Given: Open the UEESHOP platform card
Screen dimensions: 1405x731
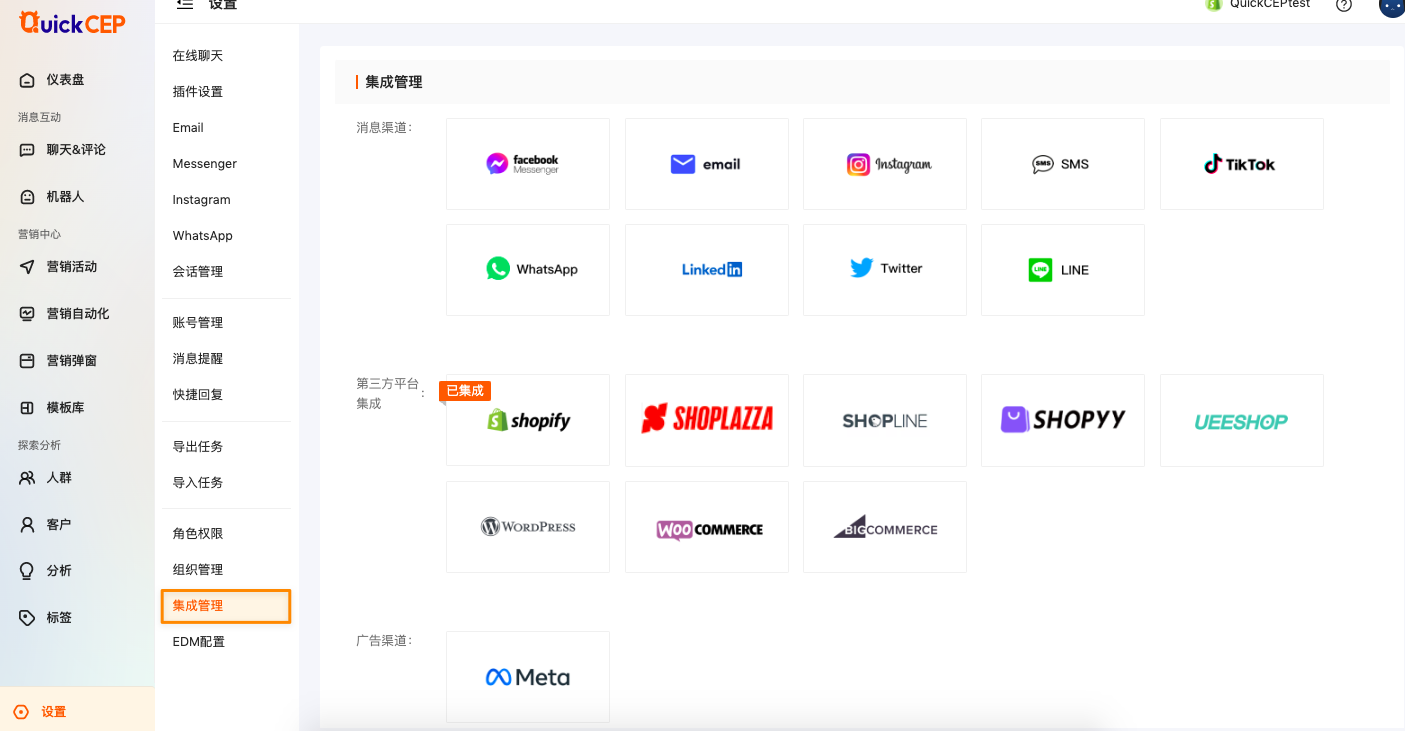Looking at the screenshot, I should 1242,420.
